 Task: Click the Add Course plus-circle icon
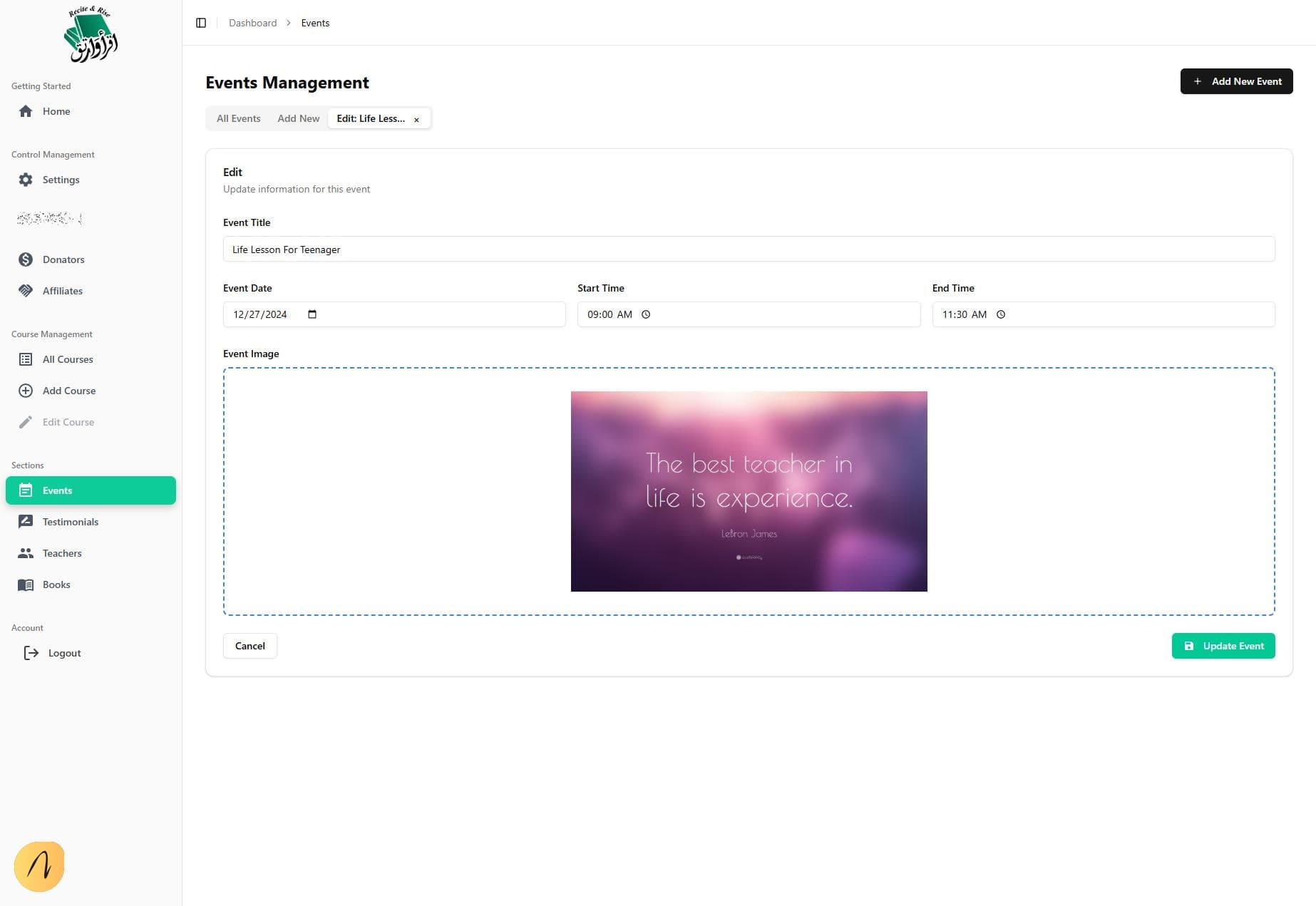(x=26, y=391)
